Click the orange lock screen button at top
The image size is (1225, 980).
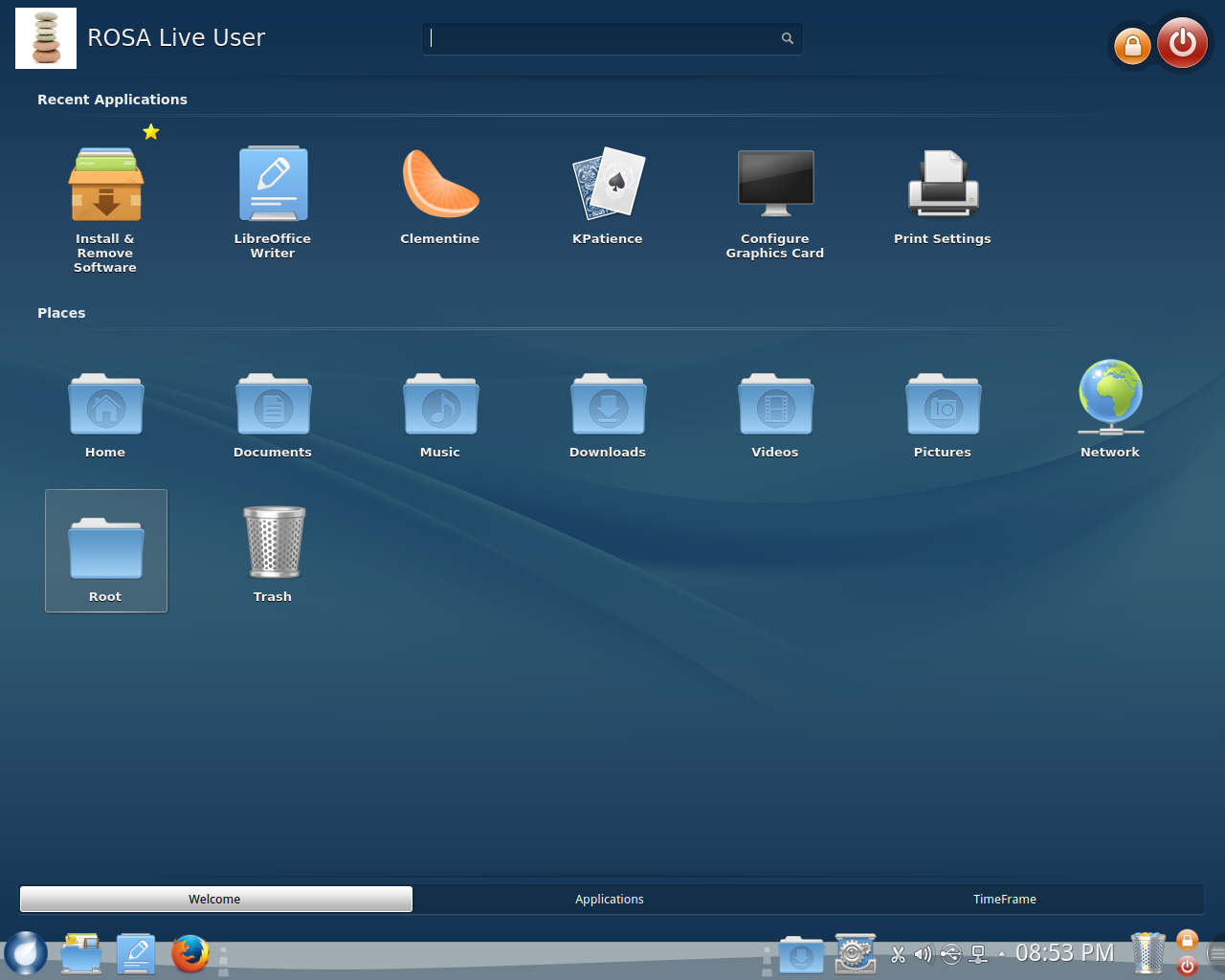click(1132, 46)
